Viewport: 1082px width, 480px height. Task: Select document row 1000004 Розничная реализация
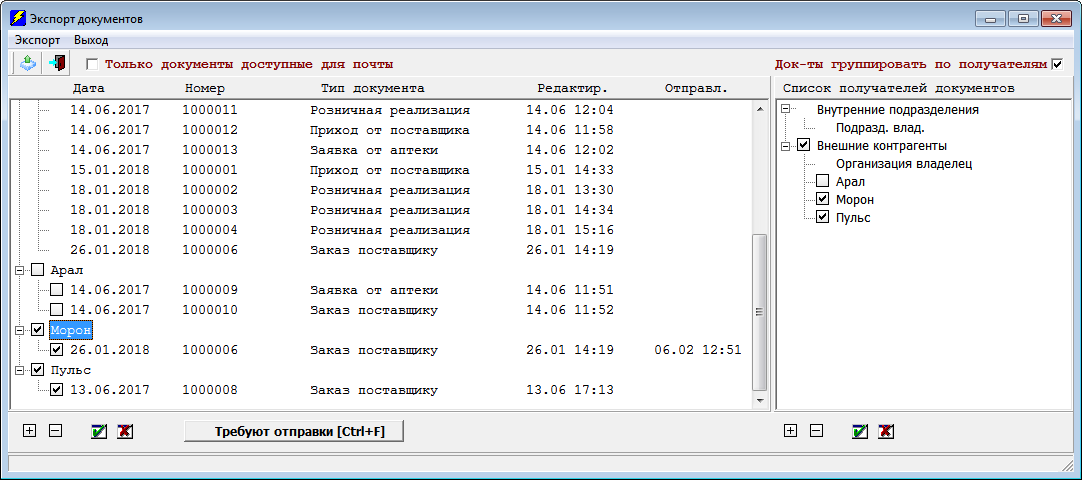click(x=342, y=230)
